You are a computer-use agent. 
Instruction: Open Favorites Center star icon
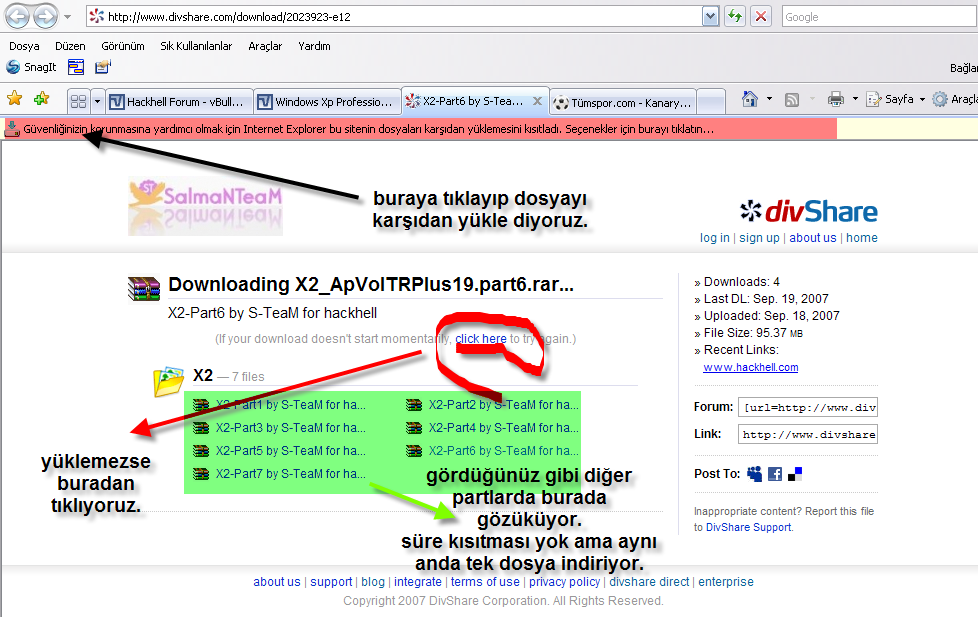tap(14, 99)
